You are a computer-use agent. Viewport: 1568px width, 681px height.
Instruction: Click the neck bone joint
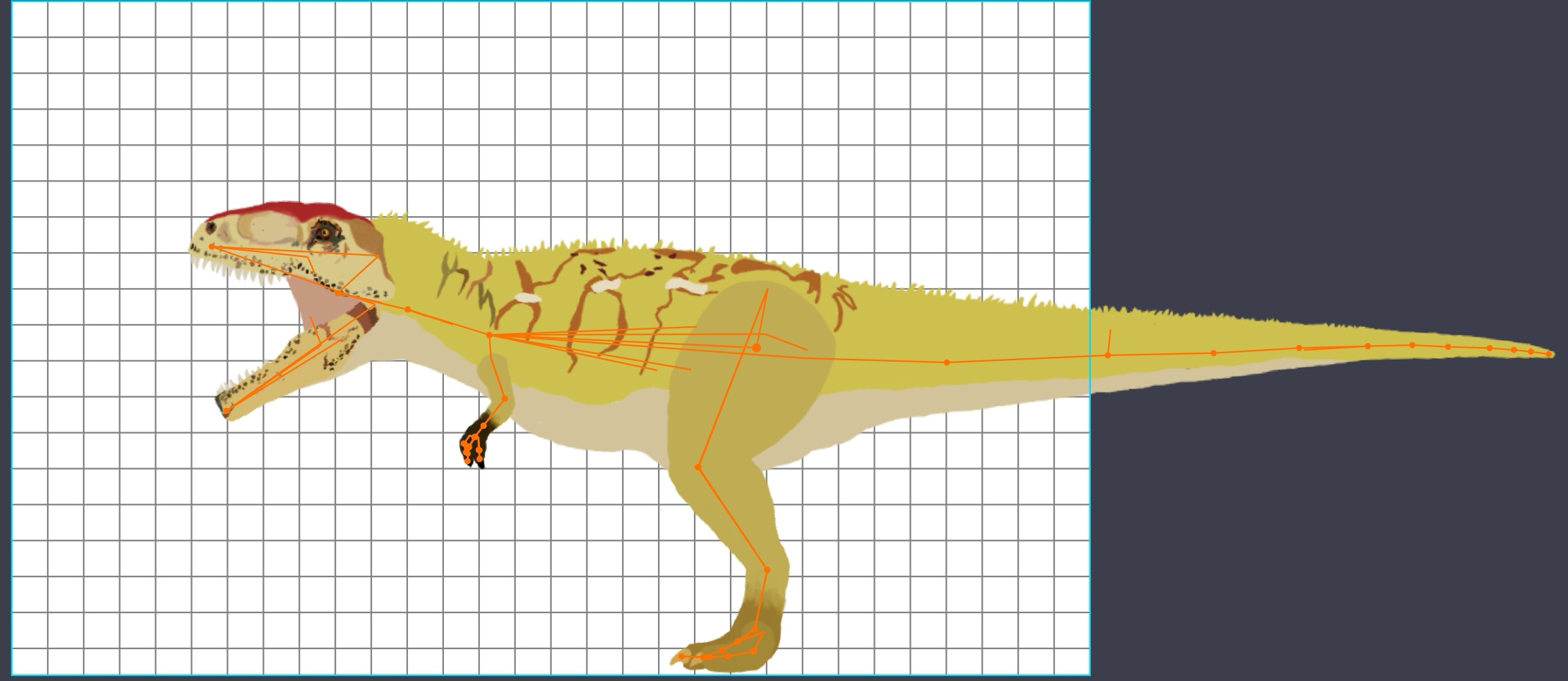(408, 310)
